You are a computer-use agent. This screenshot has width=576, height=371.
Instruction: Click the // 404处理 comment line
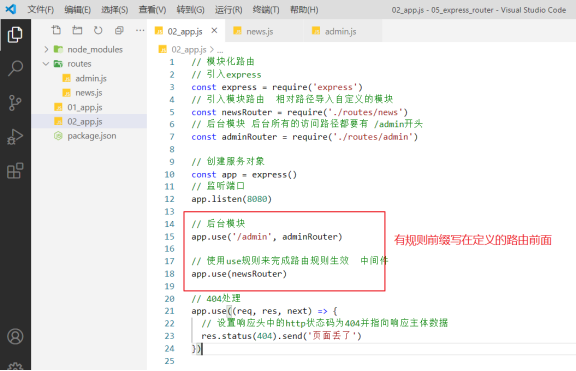click(216, 298)
